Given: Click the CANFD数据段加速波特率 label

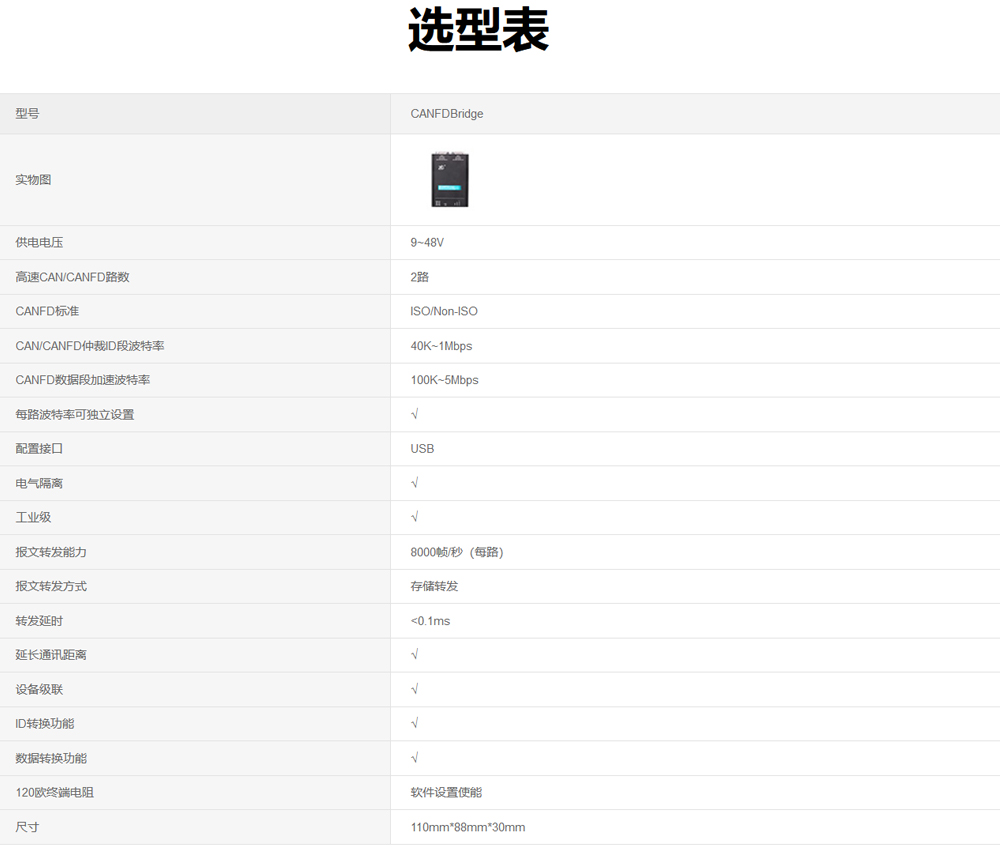Looking at the screenshot, I should point(83,380).
